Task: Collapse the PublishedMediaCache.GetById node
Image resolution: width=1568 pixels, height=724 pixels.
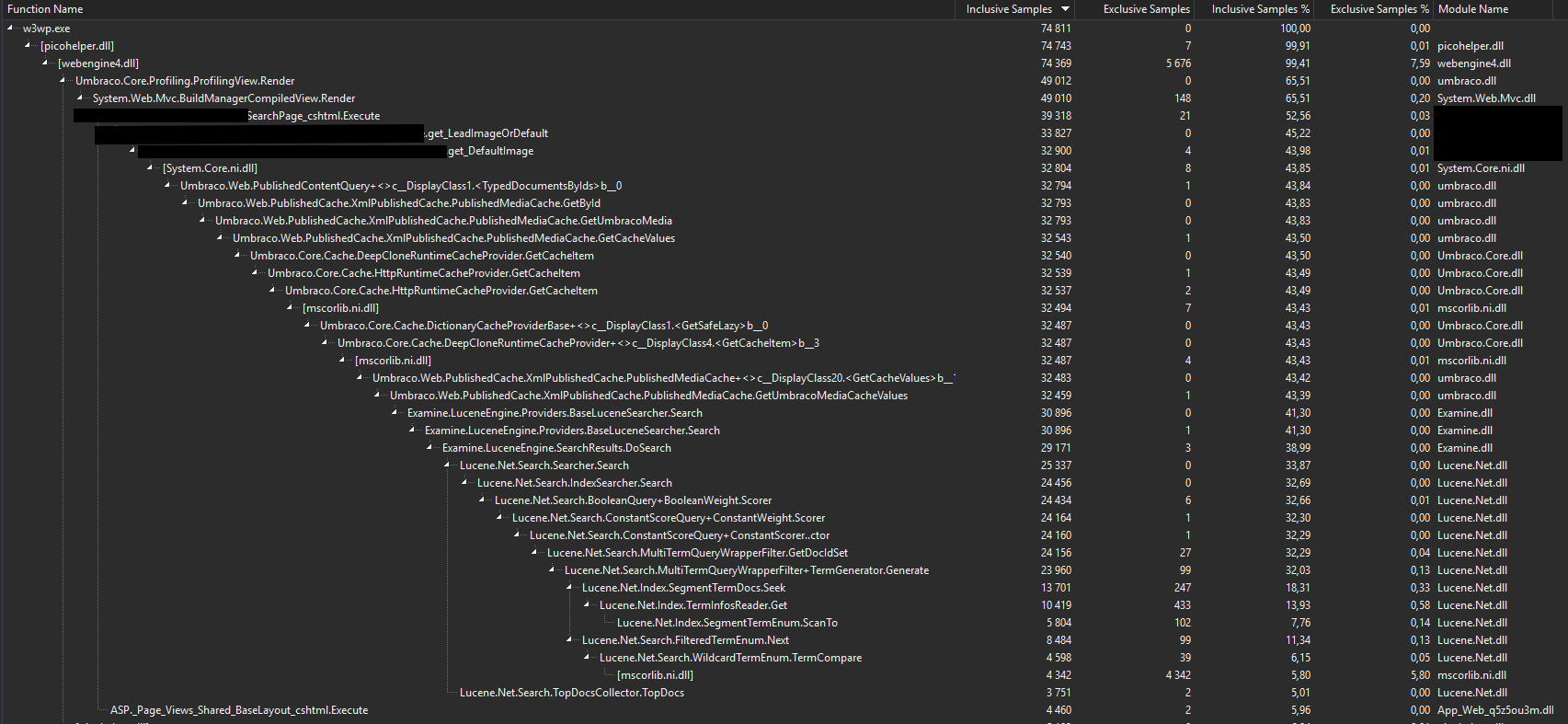Action: click(186, 203)
